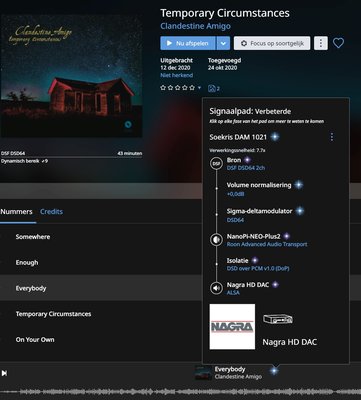Click the Nu afspelen play button
Screen dimensions: 361x400
(188, 43)
